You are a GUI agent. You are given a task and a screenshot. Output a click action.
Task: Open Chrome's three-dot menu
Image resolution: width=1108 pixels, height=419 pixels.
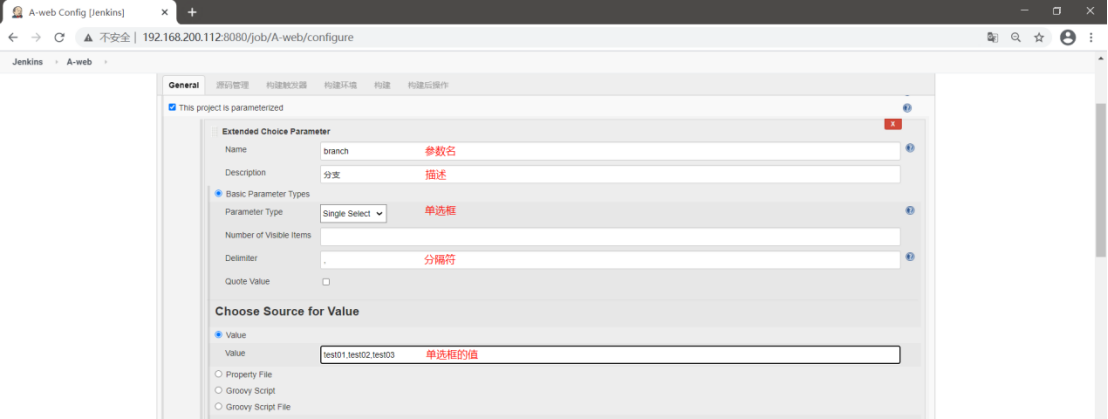pyautogui.click(x=1092, y=37)
